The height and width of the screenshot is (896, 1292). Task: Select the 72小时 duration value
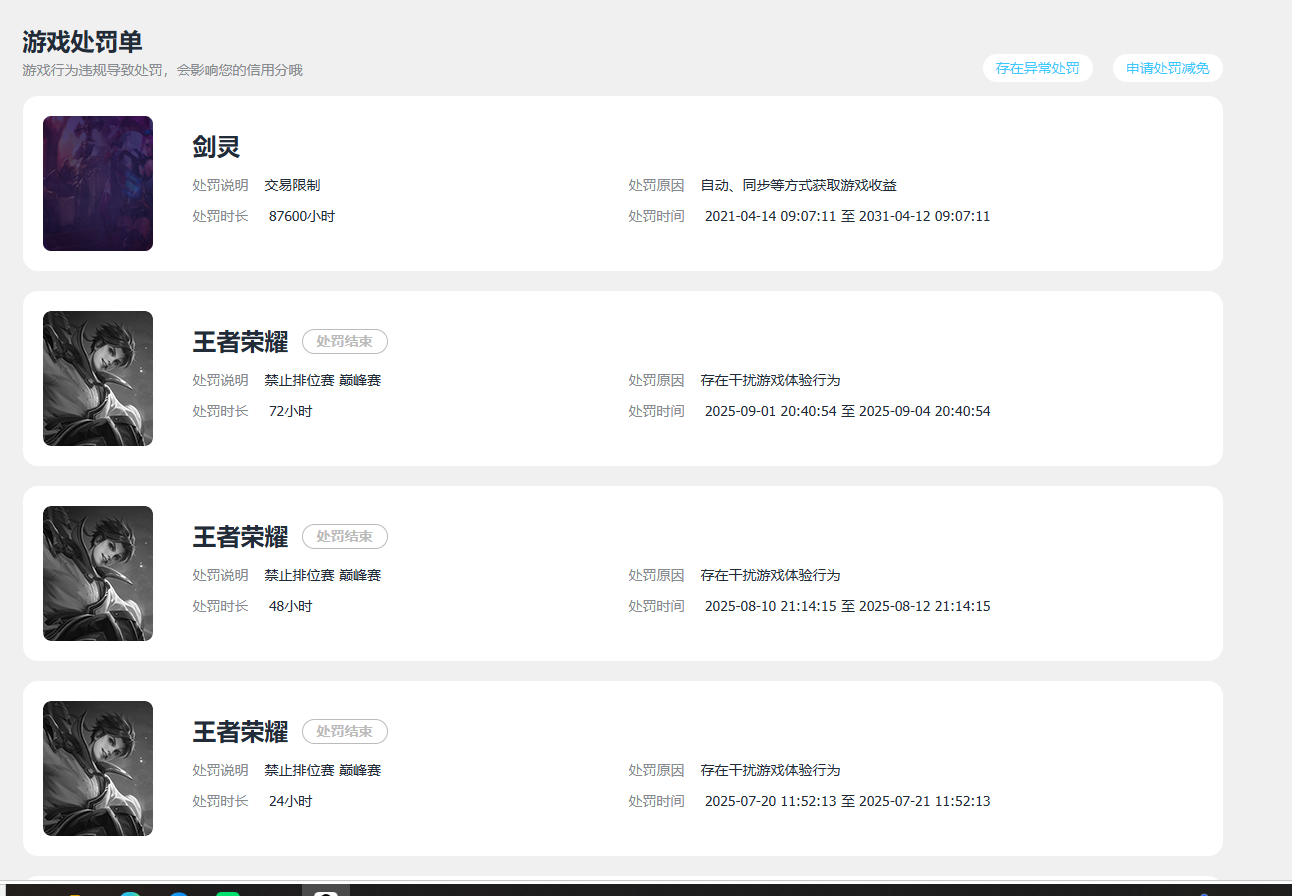pyautogui.click(x=290, y=411)
